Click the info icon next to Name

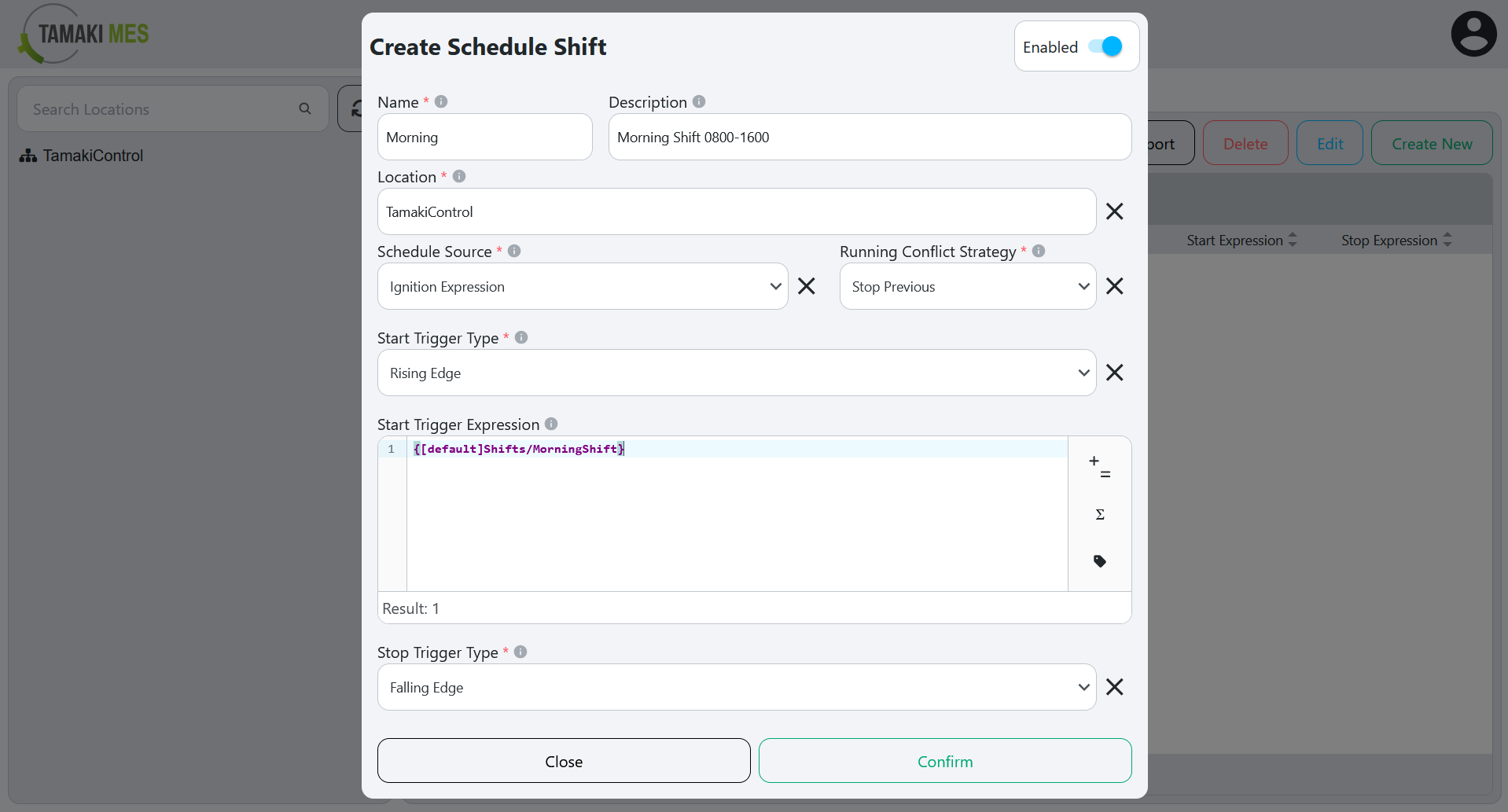(440, 101)
